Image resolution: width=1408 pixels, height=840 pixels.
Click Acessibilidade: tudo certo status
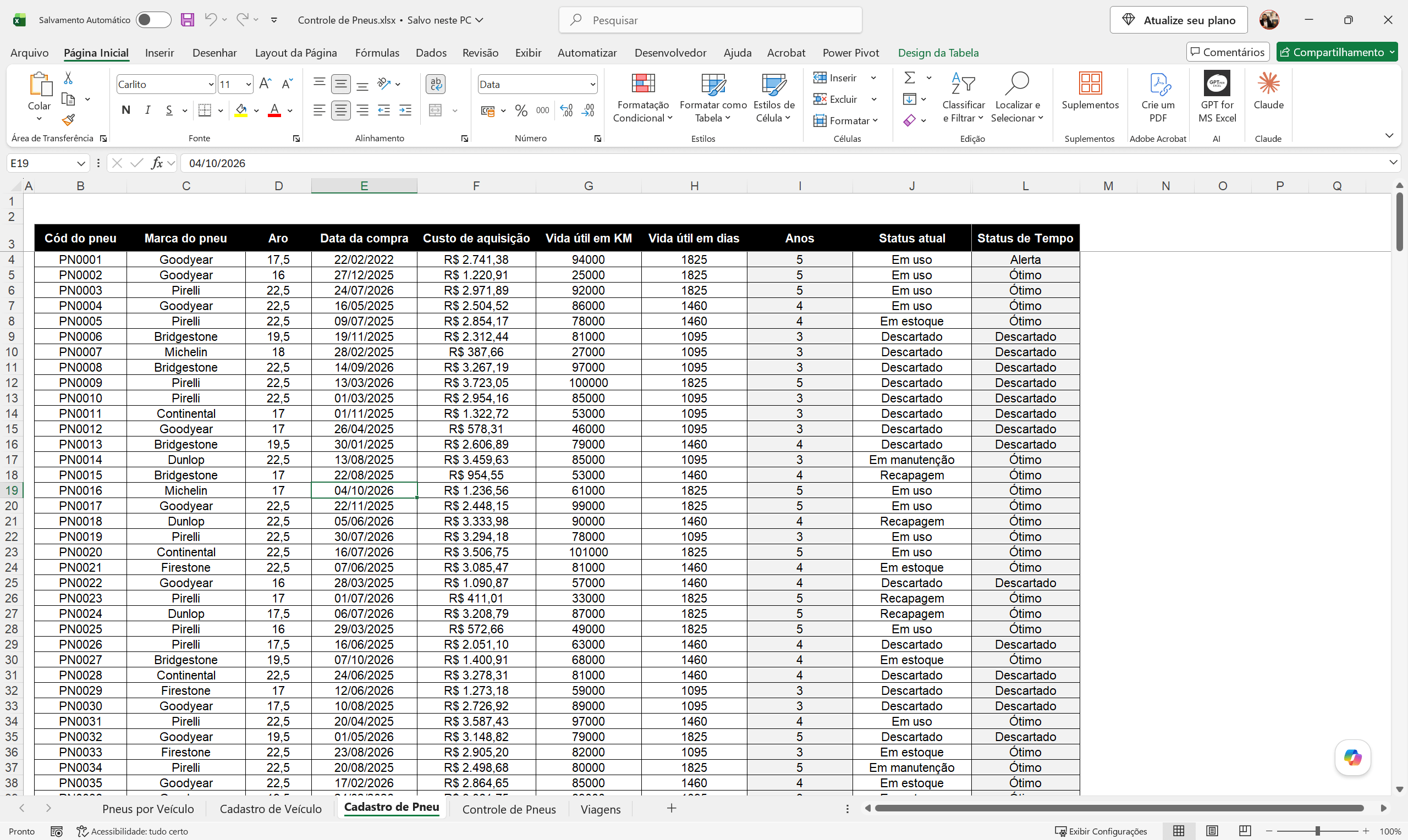(x=133, y=831)
